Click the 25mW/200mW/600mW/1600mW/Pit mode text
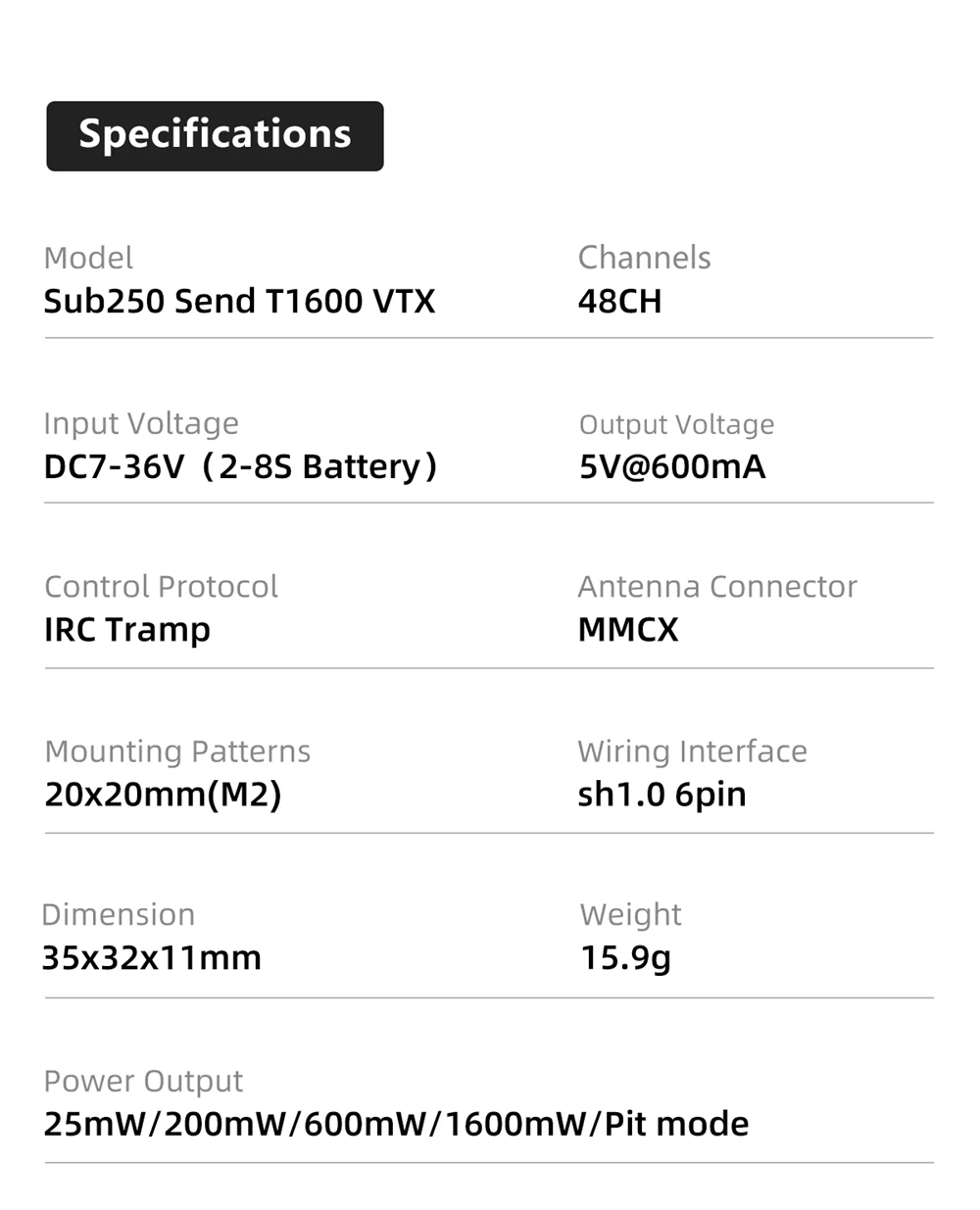This screenshot has width=980, height=1210. click(x=396, y=1124)
